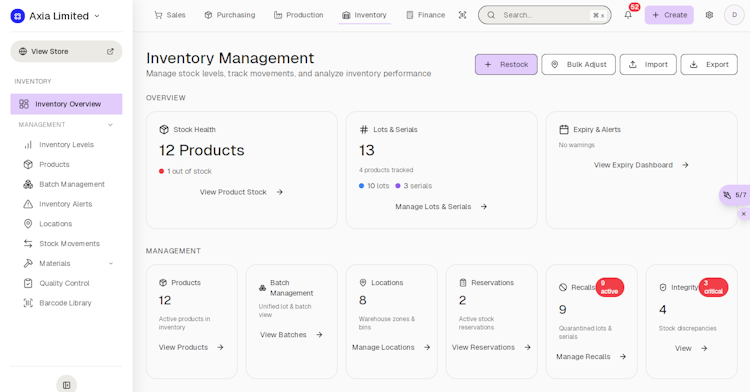Open View Batches link

[x=291, y=335]
